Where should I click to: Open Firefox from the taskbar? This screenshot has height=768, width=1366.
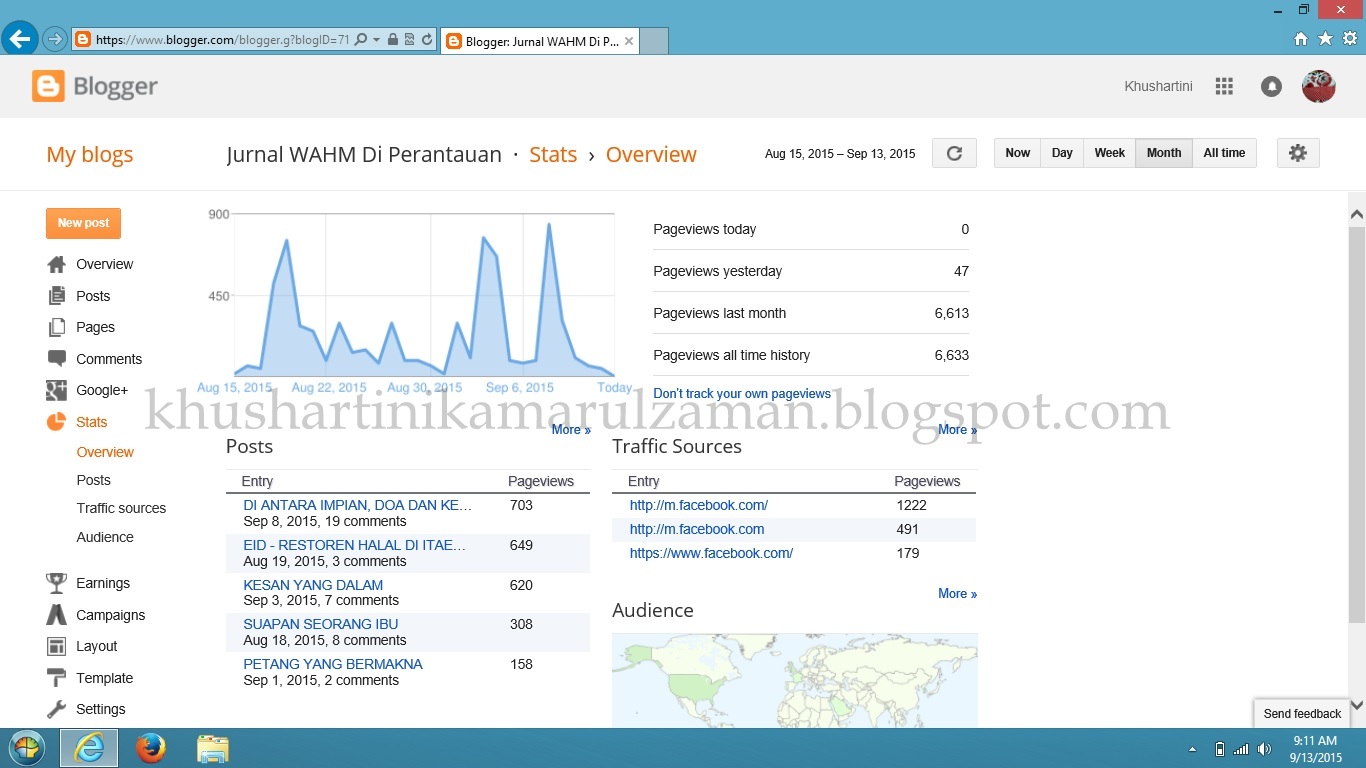pyautogui.click(x=151, y=748)
